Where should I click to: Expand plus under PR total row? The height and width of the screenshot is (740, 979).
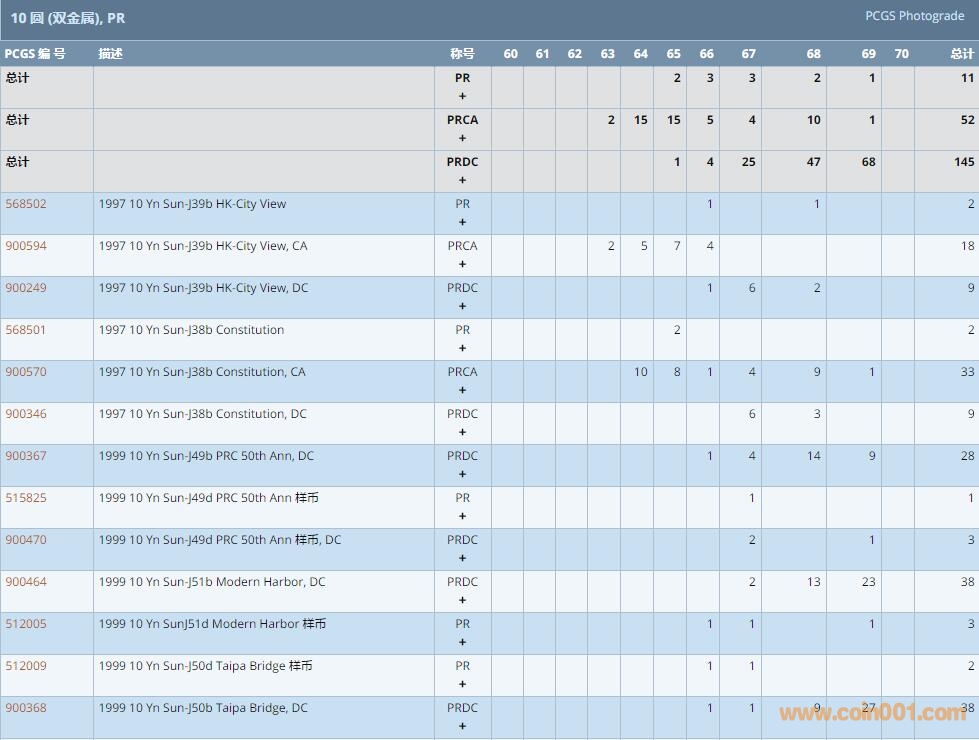(x=462, y=97)
